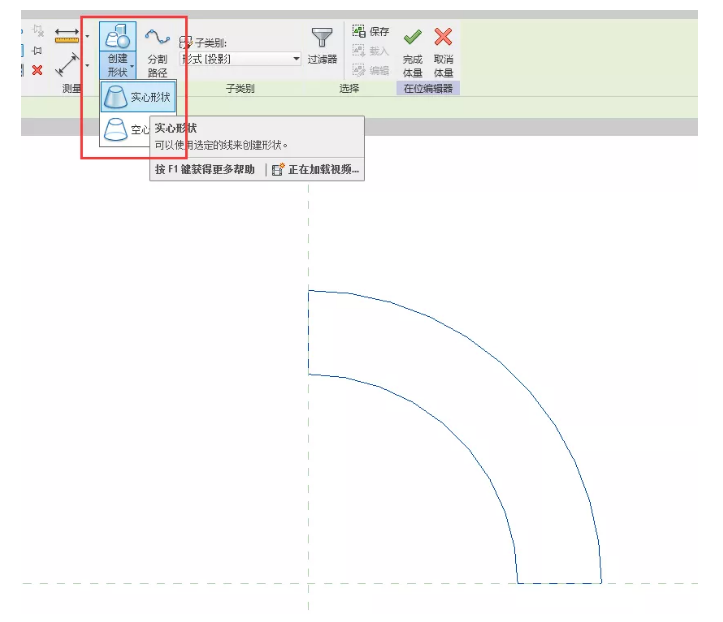Click the 按 F1 键获得更多帮助 tooltip text
Viewport: 723px width, 622px height.
pos(205,169)
